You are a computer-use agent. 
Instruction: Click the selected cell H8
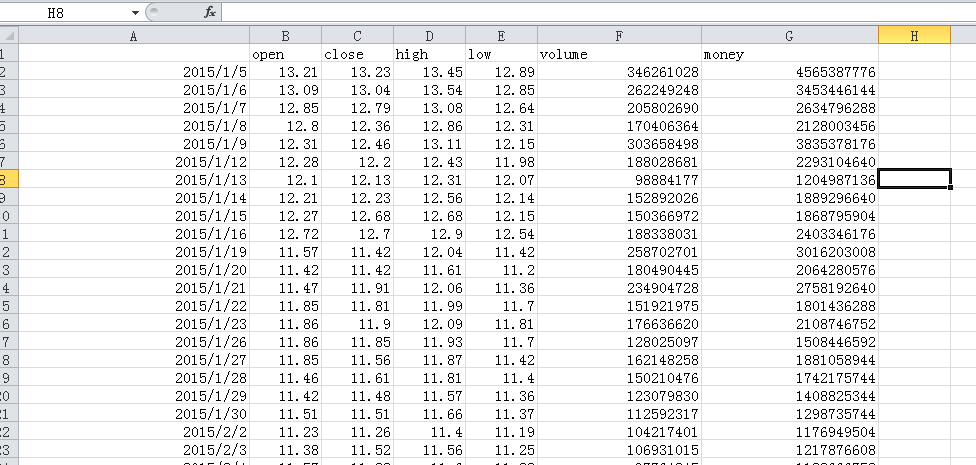pos(914,179)
